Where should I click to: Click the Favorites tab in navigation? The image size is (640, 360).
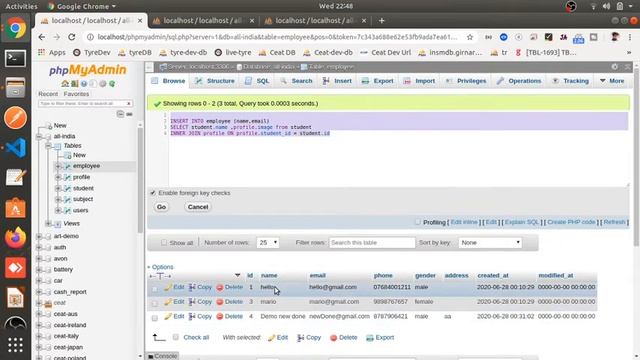(x=76, y=94)
